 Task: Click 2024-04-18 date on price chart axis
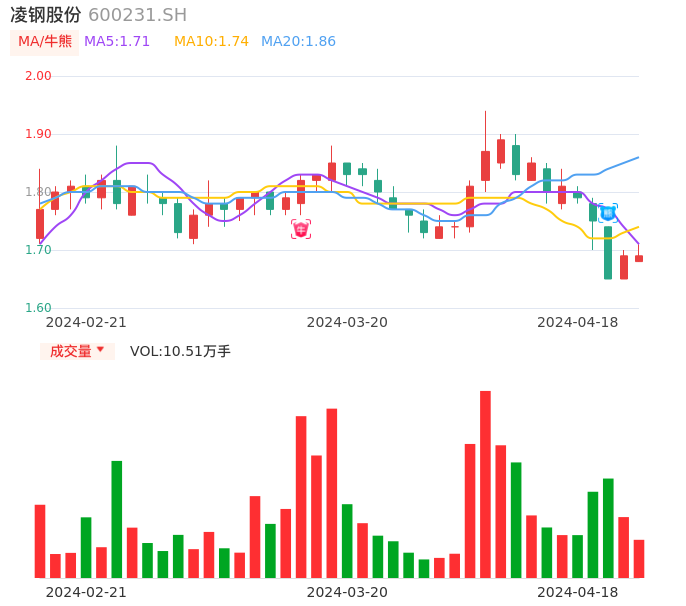tap(577, 322)
